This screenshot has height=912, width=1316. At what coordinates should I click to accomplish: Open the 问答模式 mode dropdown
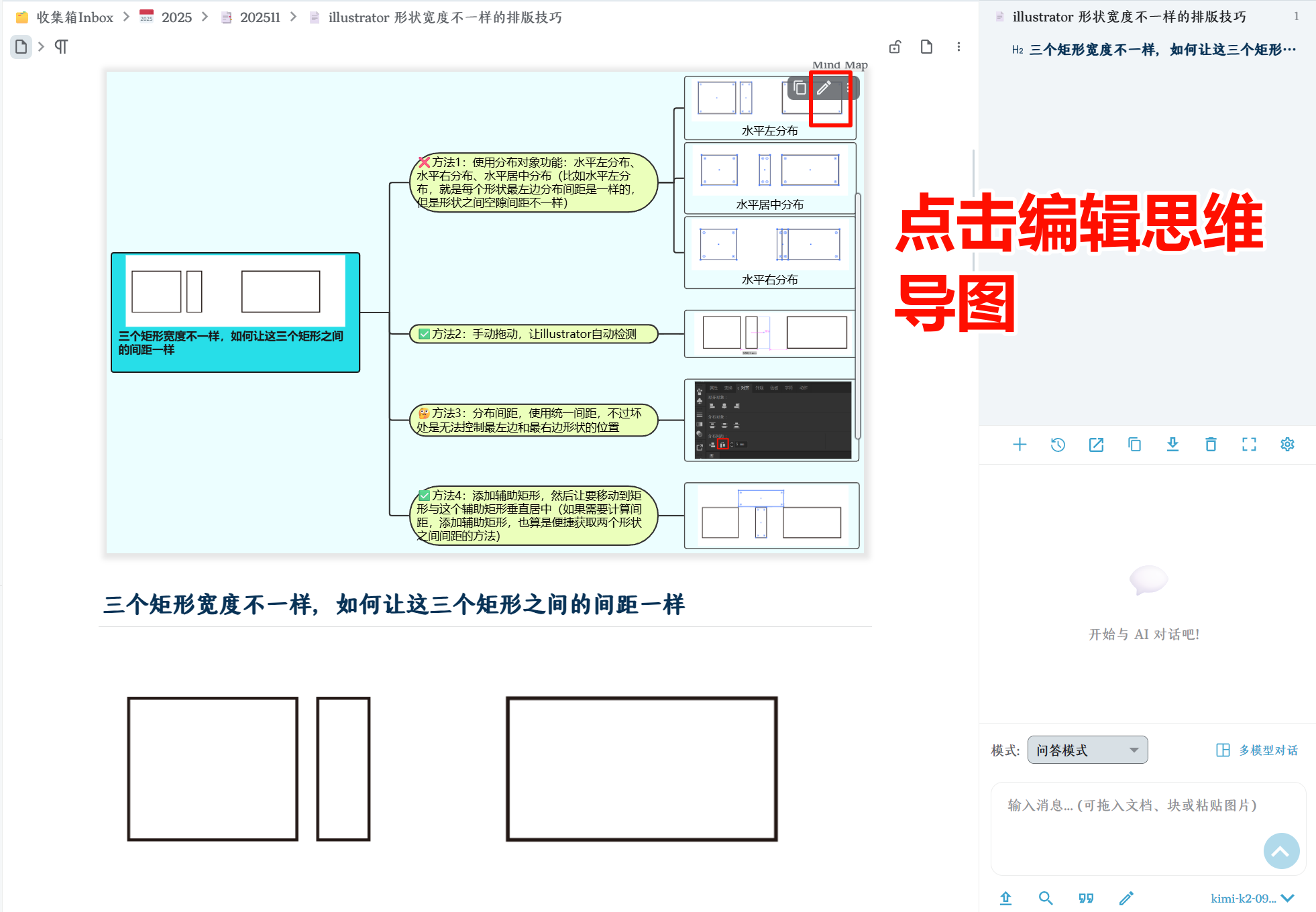coord(1087,750)
